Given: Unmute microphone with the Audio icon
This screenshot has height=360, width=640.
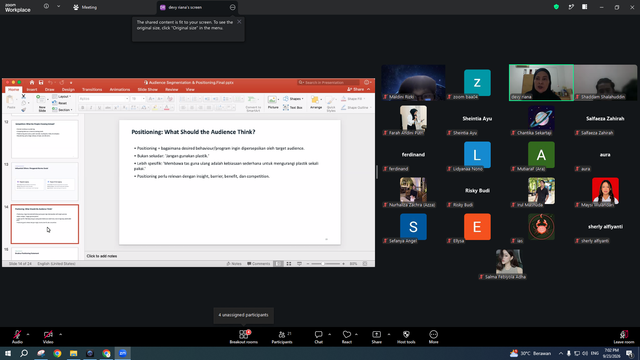Looking at the screenshot, I should [x=17, y=337].
